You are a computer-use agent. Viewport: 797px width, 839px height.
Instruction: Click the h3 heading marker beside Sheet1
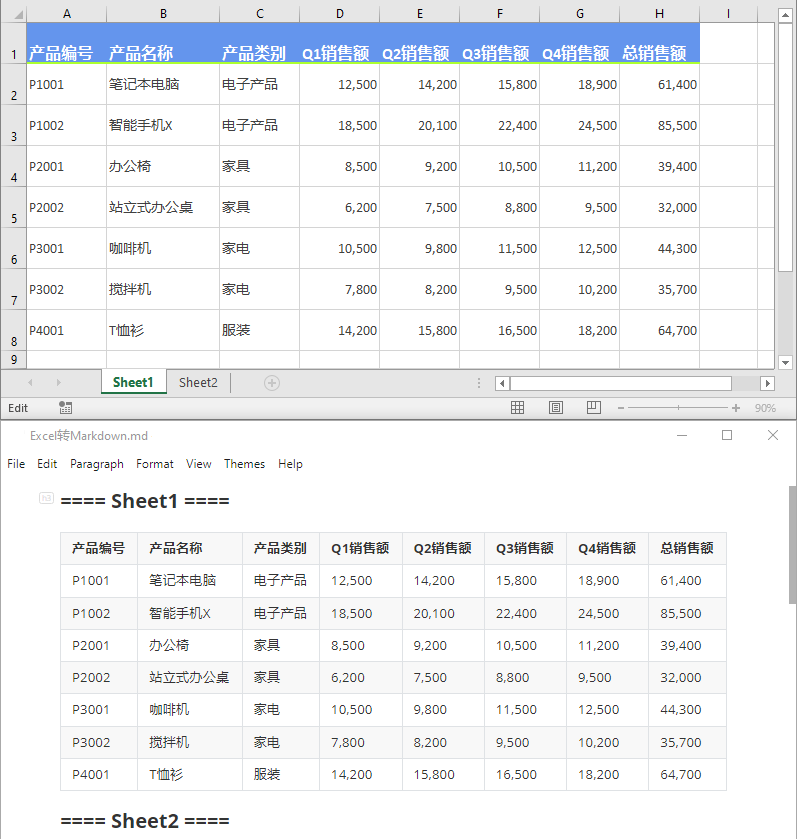(47, 498)
